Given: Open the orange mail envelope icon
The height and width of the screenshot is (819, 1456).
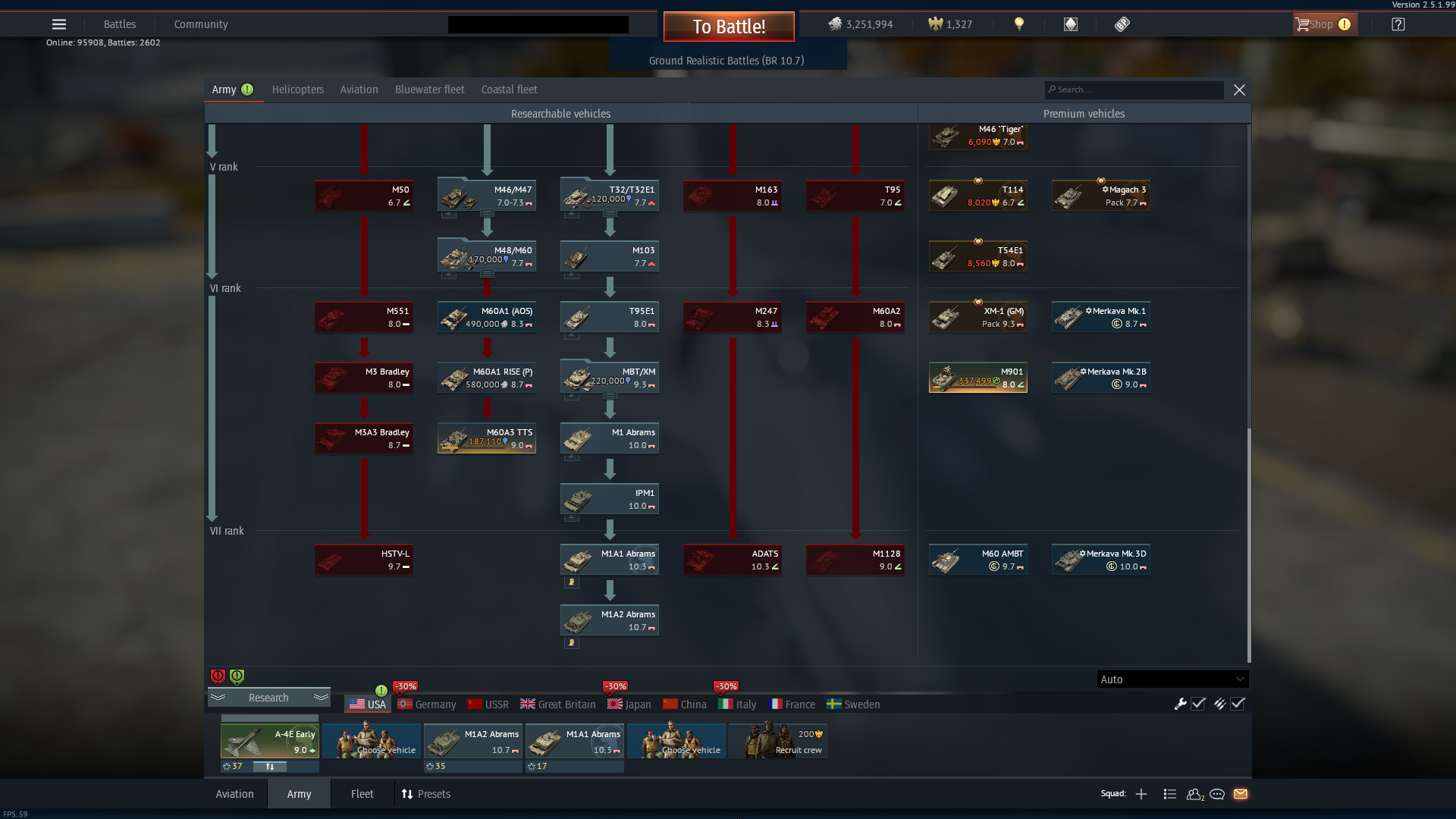Looking at the screenshot, I should point(1241,794).
